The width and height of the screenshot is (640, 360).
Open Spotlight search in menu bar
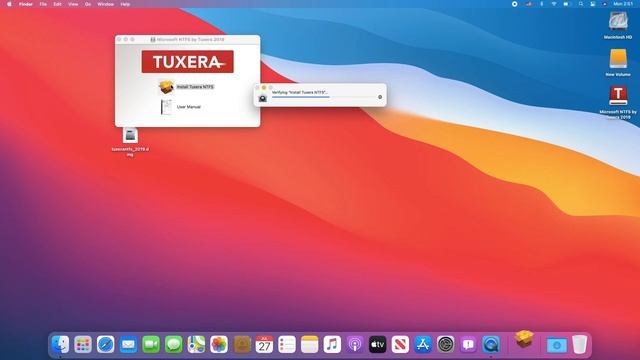point(580,4)
